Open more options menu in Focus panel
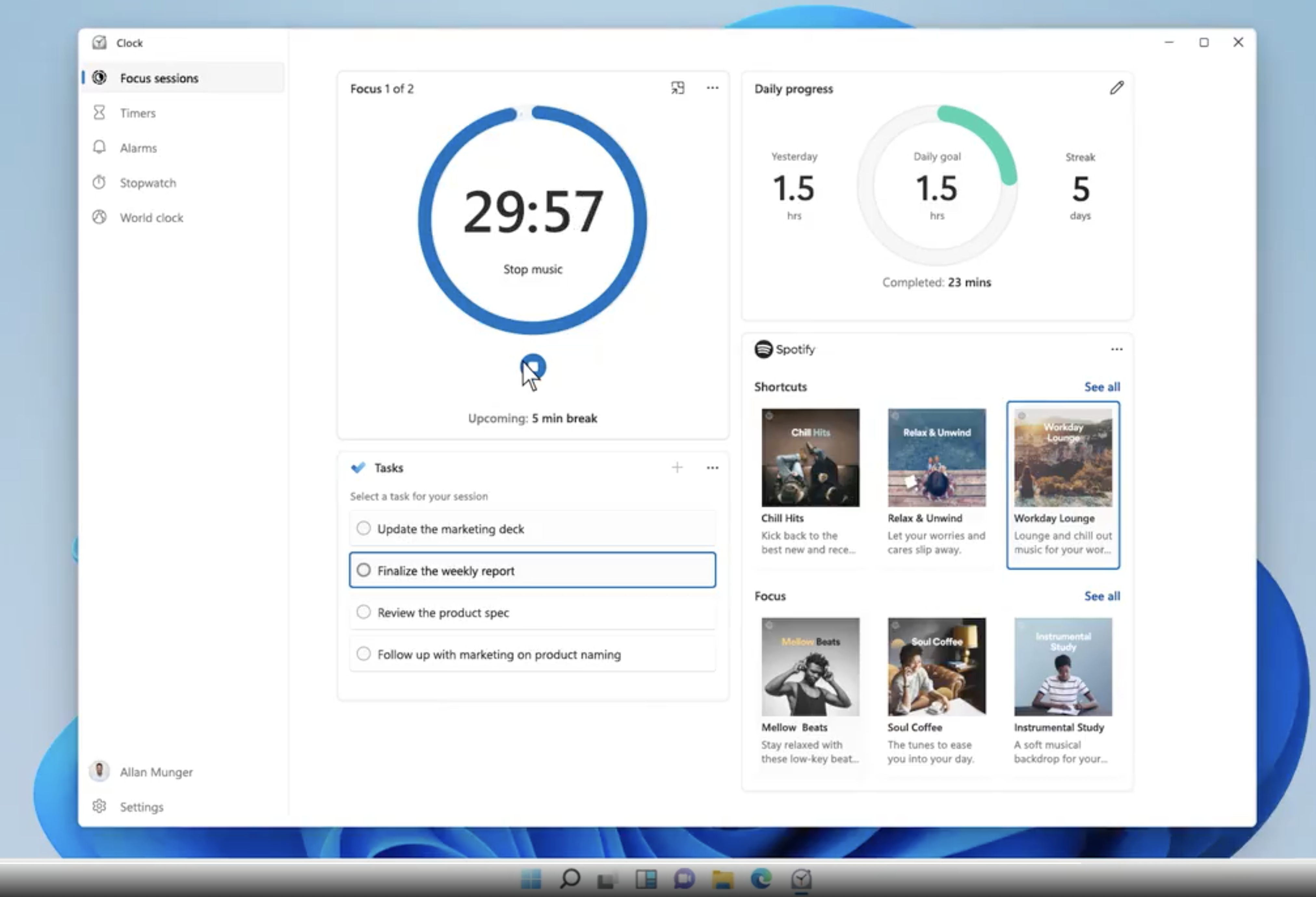The height and width of the screenshot is (897, 1316). [x=712, y=88]
